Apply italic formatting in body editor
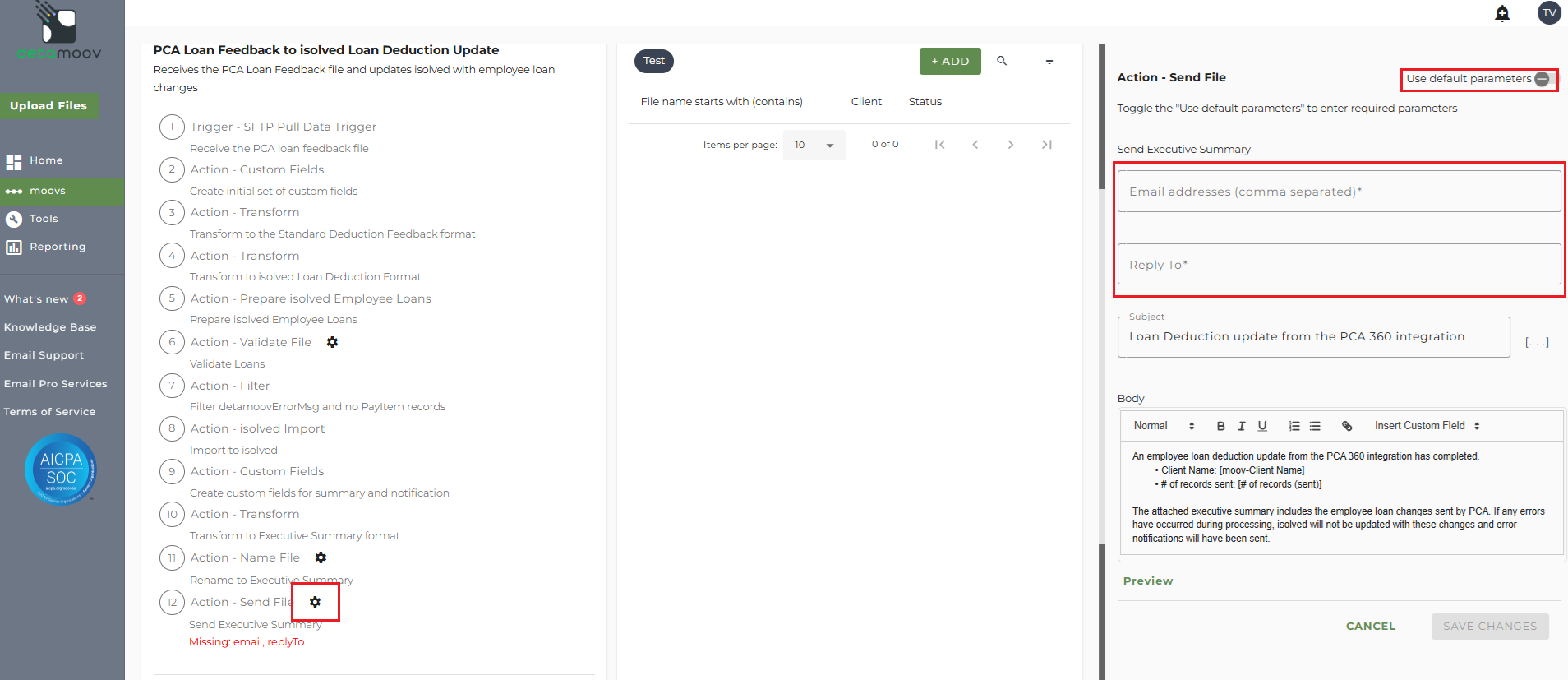1568x680 pixels. pyautogui.click(x=1242, y=426)
